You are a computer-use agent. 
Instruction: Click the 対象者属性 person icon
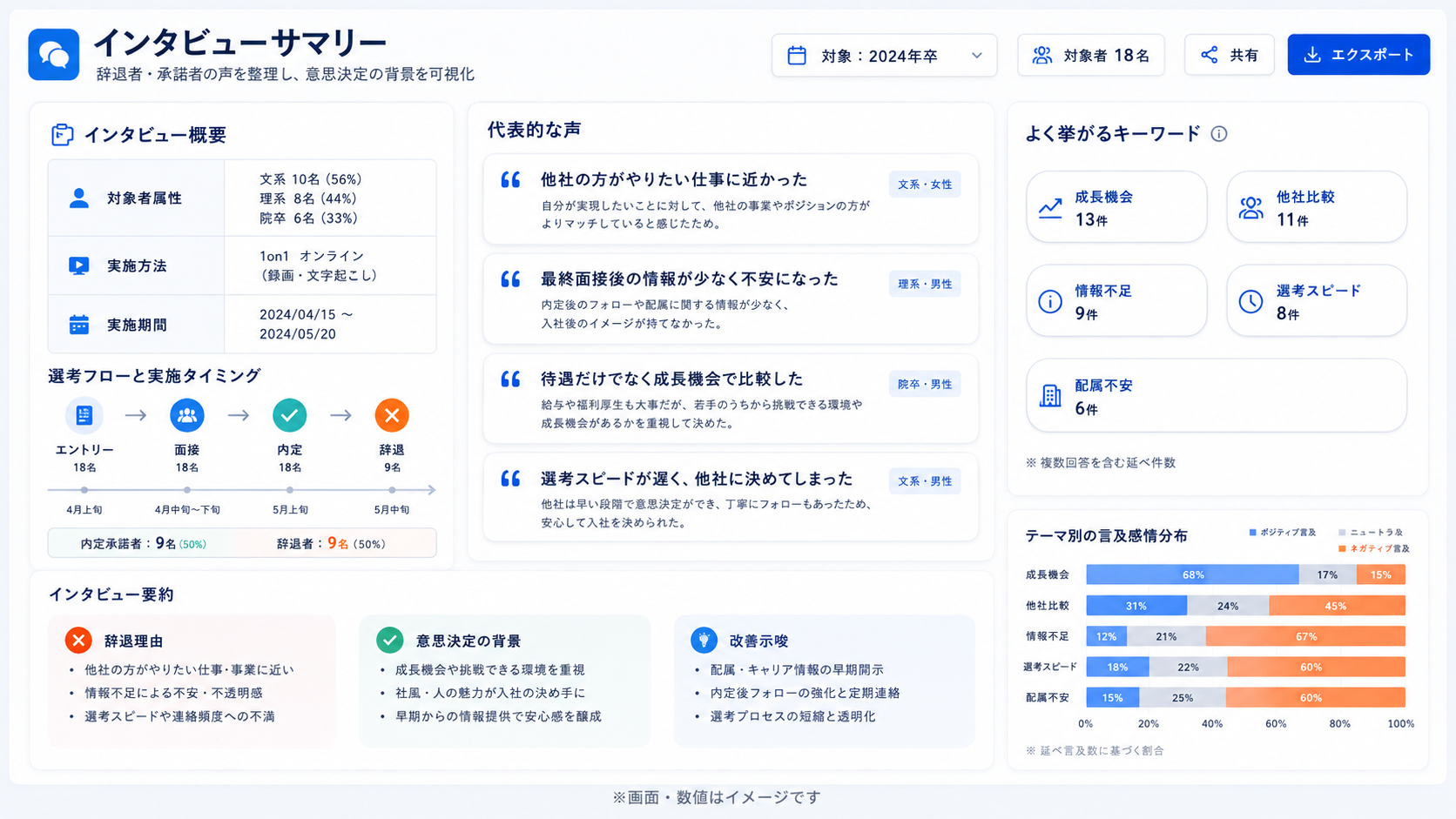[x=79, y=198]
